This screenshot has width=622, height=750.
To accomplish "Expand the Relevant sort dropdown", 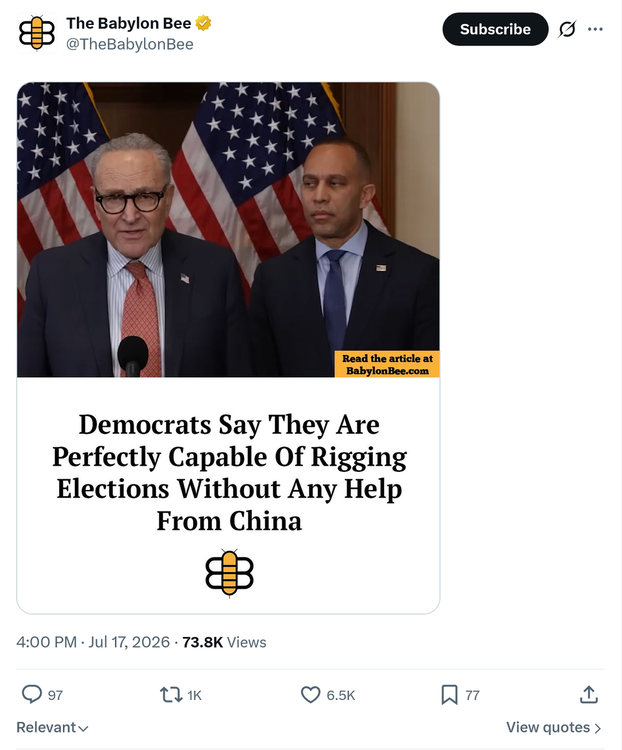I will point(53,728).
